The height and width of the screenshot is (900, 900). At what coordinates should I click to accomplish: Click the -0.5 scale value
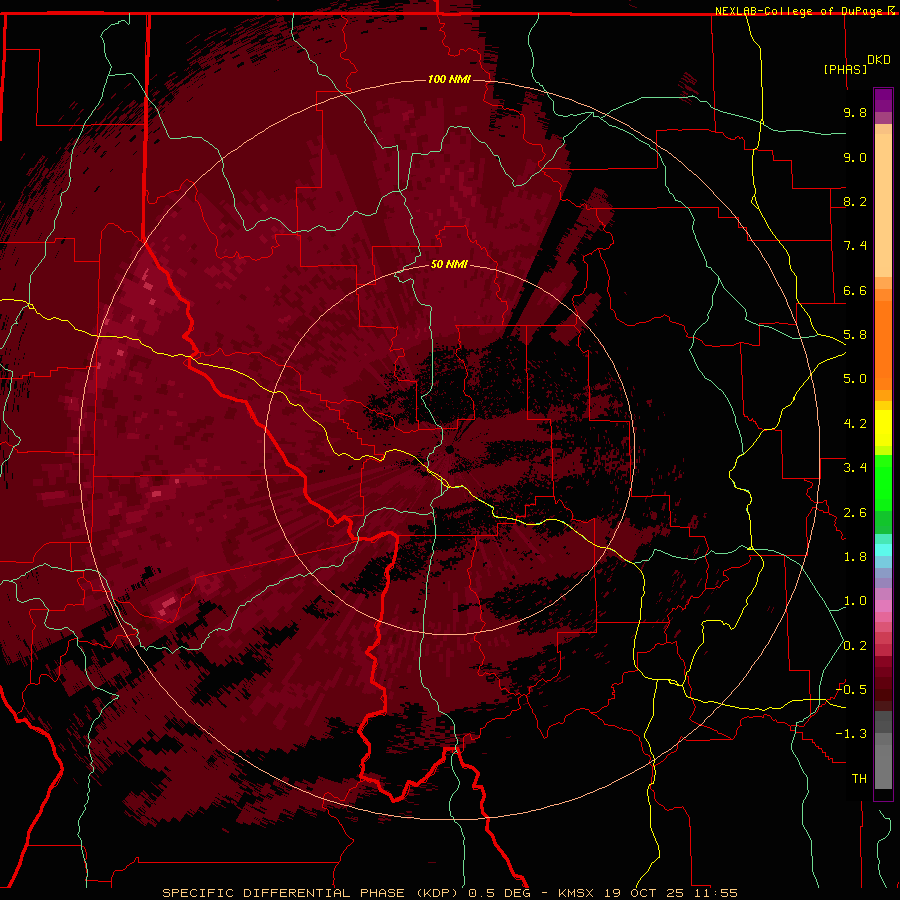point(851,690)
